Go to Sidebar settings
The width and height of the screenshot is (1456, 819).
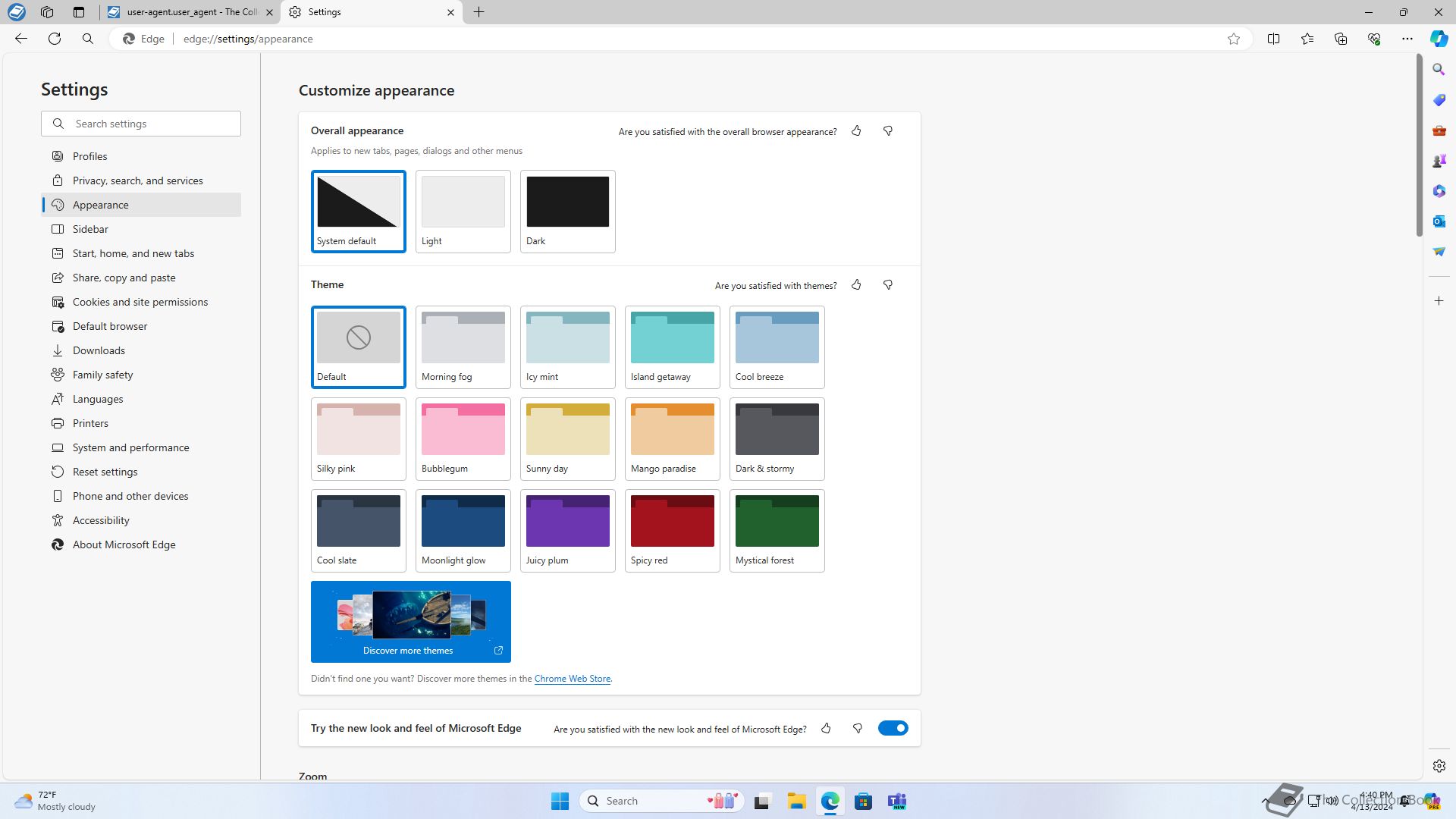pos(141,229)
